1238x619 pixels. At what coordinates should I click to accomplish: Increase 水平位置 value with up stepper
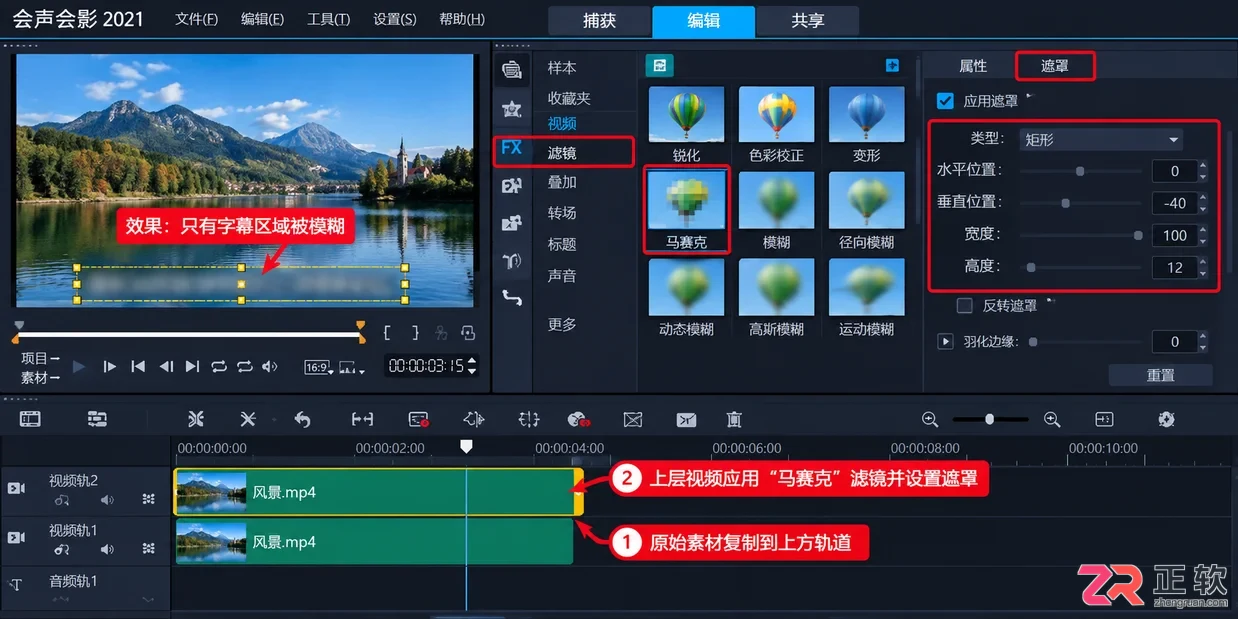[x=1203, y=166]
